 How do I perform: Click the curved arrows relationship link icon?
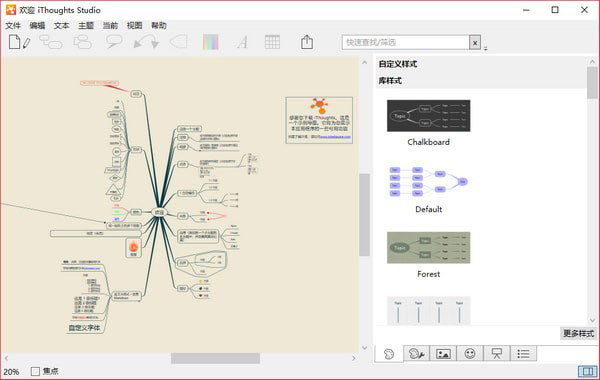146,42
